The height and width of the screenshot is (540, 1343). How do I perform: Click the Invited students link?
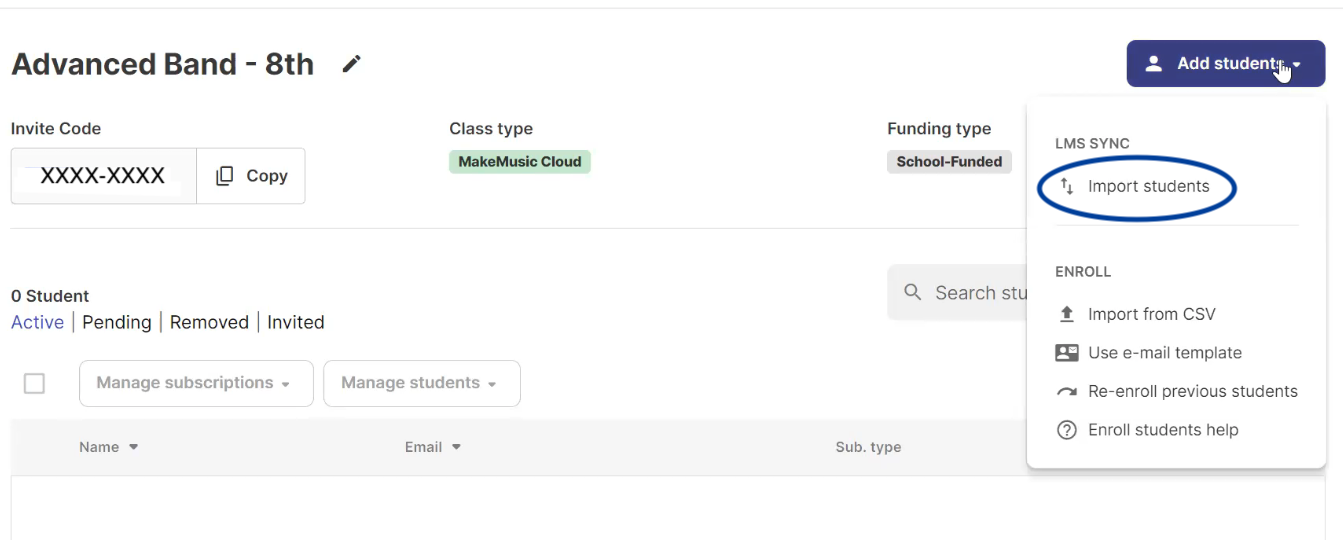pos(296,322)
